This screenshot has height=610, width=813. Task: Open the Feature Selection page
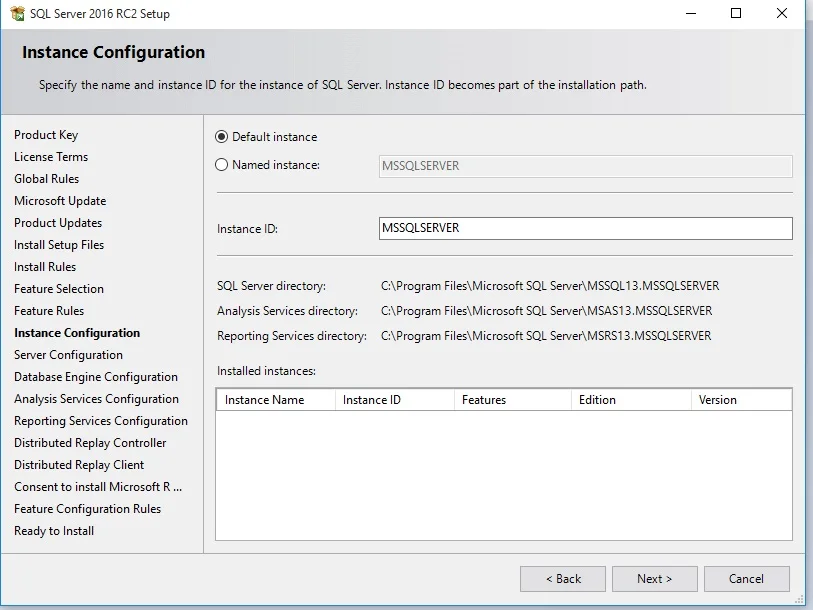pyautogui.click(x=57, y=288)
